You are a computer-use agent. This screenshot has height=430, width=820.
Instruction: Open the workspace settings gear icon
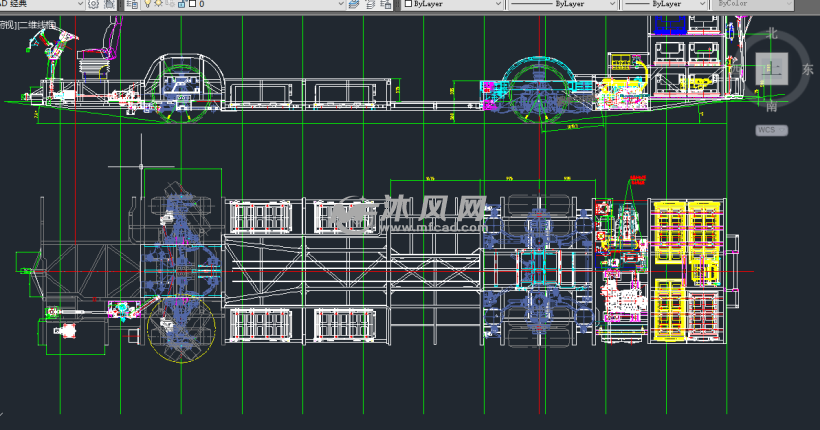[x=93, y=4]
